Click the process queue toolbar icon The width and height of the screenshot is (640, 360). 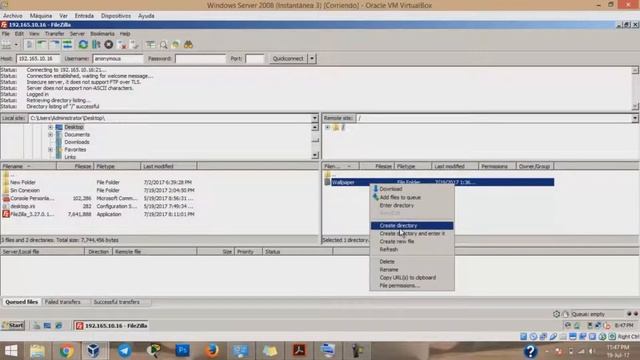pos(96,44)
